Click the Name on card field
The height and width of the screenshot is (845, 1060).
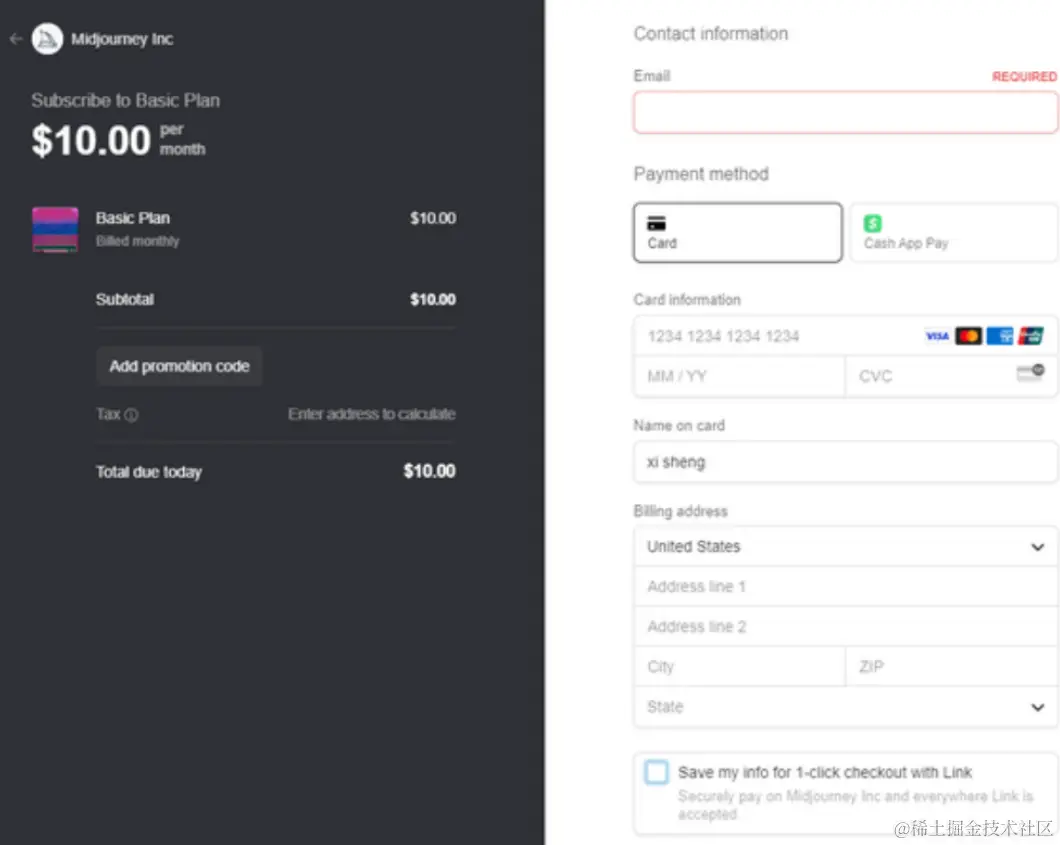click(845, 462)
